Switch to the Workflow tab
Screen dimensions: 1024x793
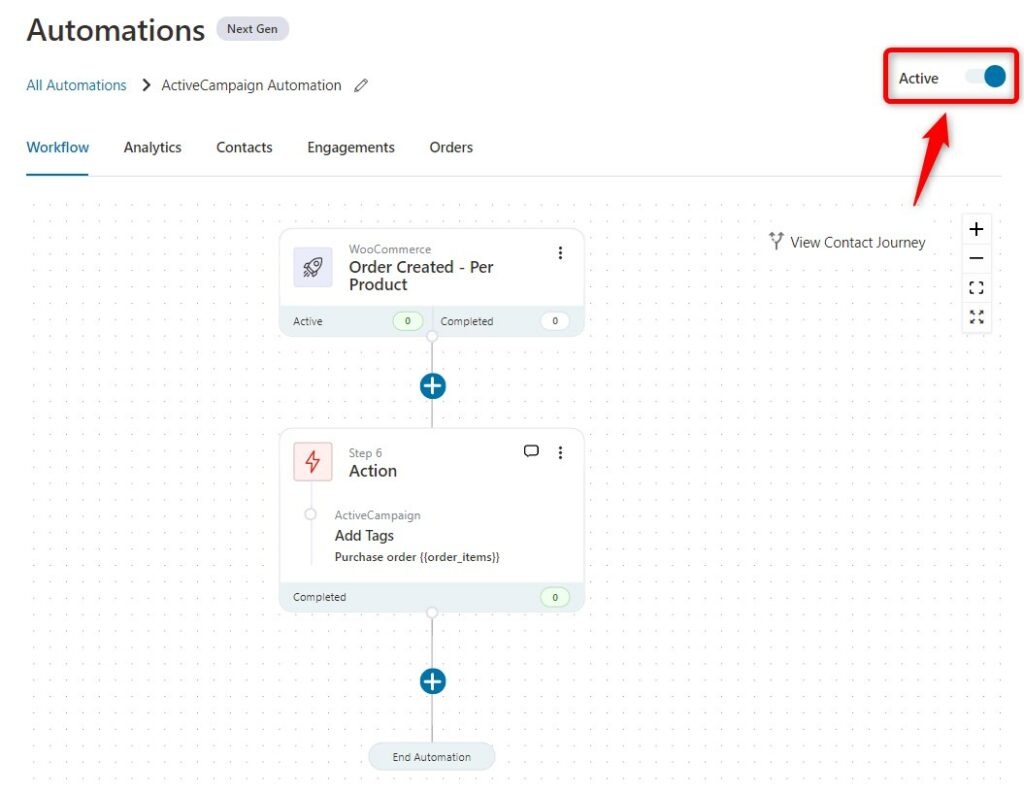(x=57, y=148)
